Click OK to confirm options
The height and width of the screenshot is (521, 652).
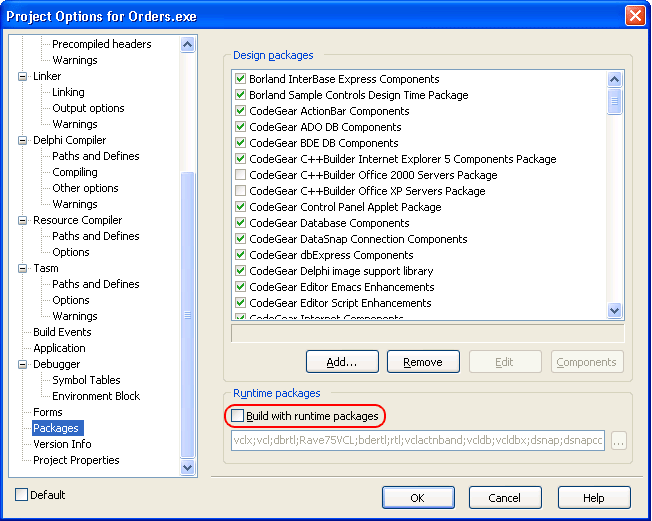click(x=418, y=498)
